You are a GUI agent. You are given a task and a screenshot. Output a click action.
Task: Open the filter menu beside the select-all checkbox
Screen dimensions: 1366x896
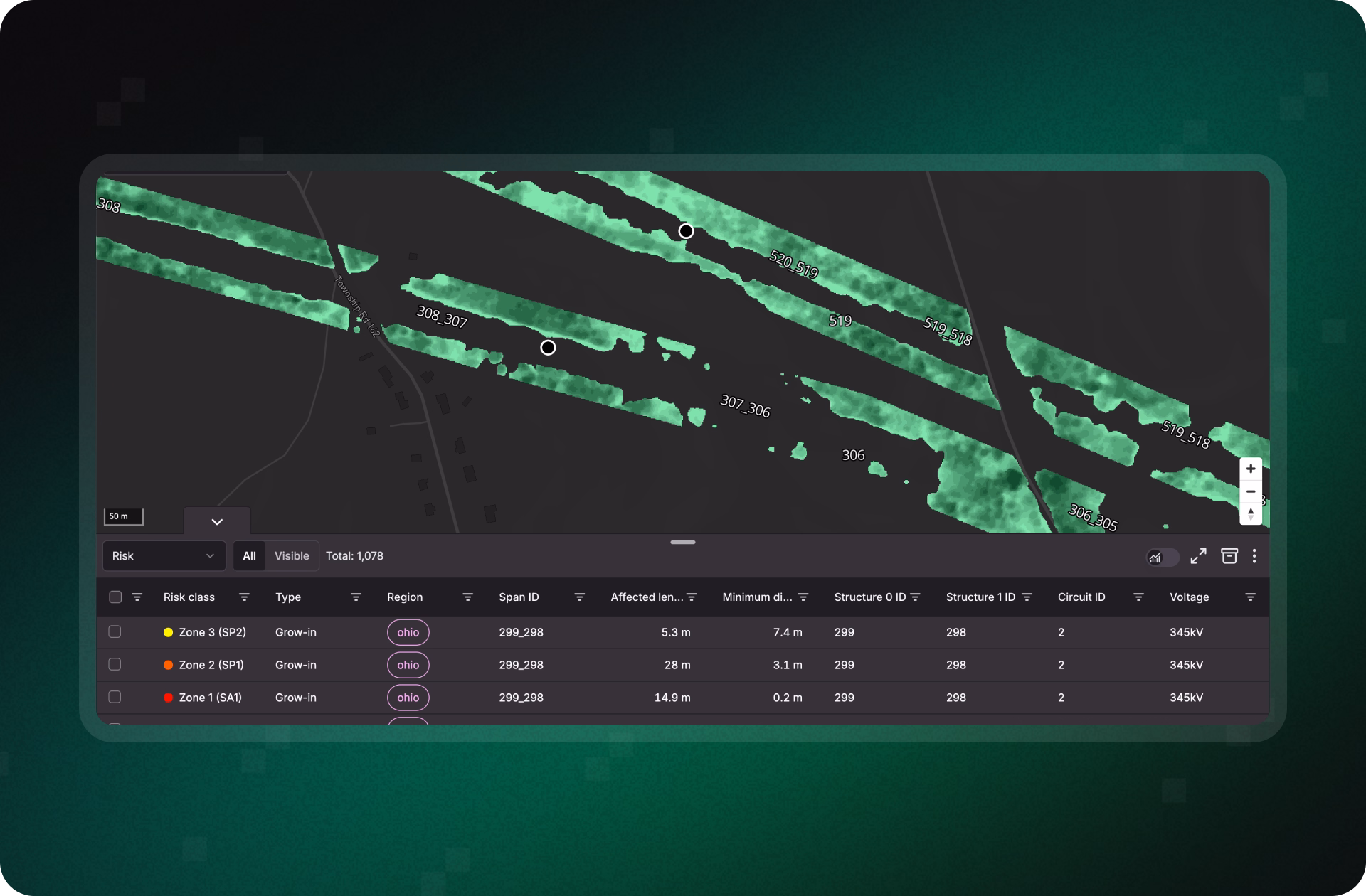click(x=137, y=597)
